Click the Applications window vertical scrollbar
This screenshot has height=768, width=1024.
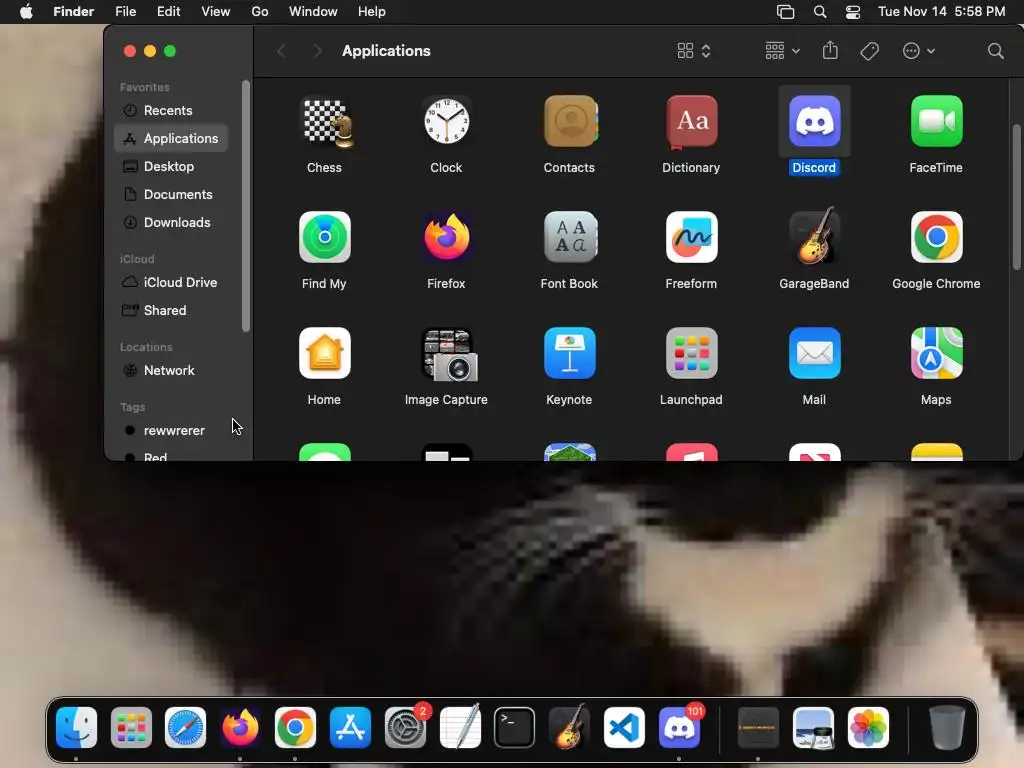(x=1016, y=197)
